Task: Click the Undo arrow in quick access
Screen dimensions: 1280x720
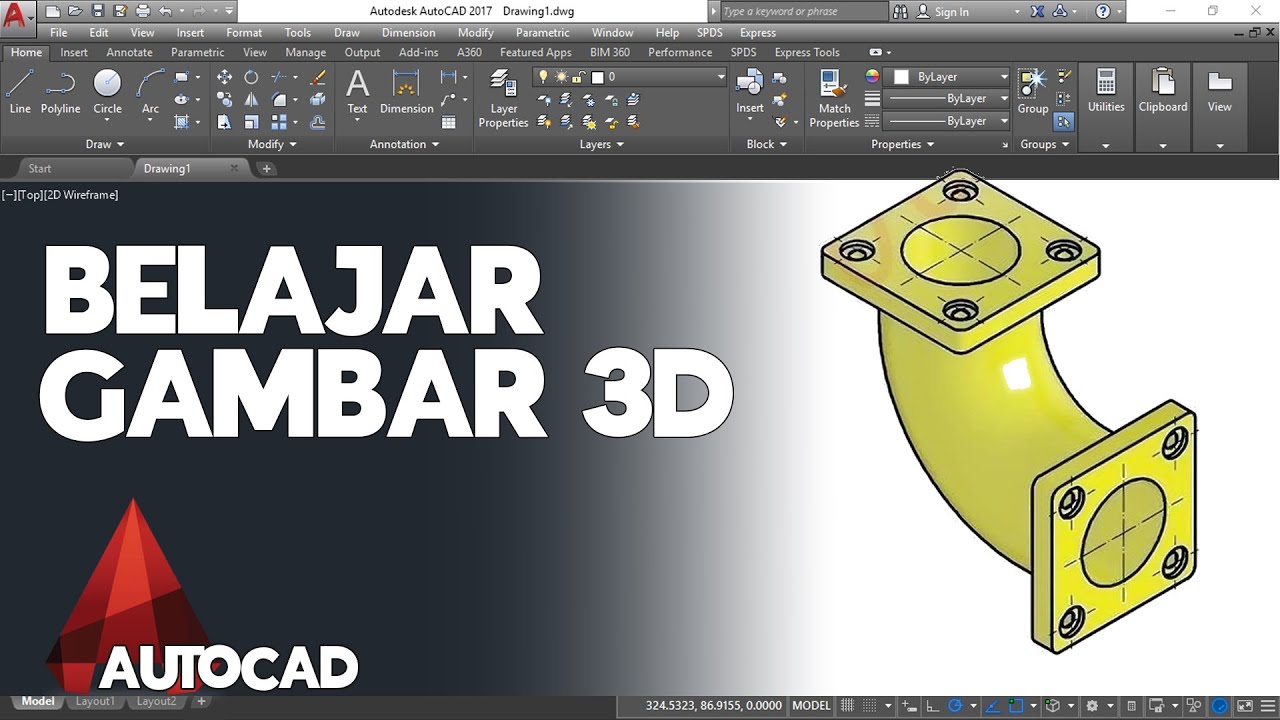Action: (x=165, y=11)
